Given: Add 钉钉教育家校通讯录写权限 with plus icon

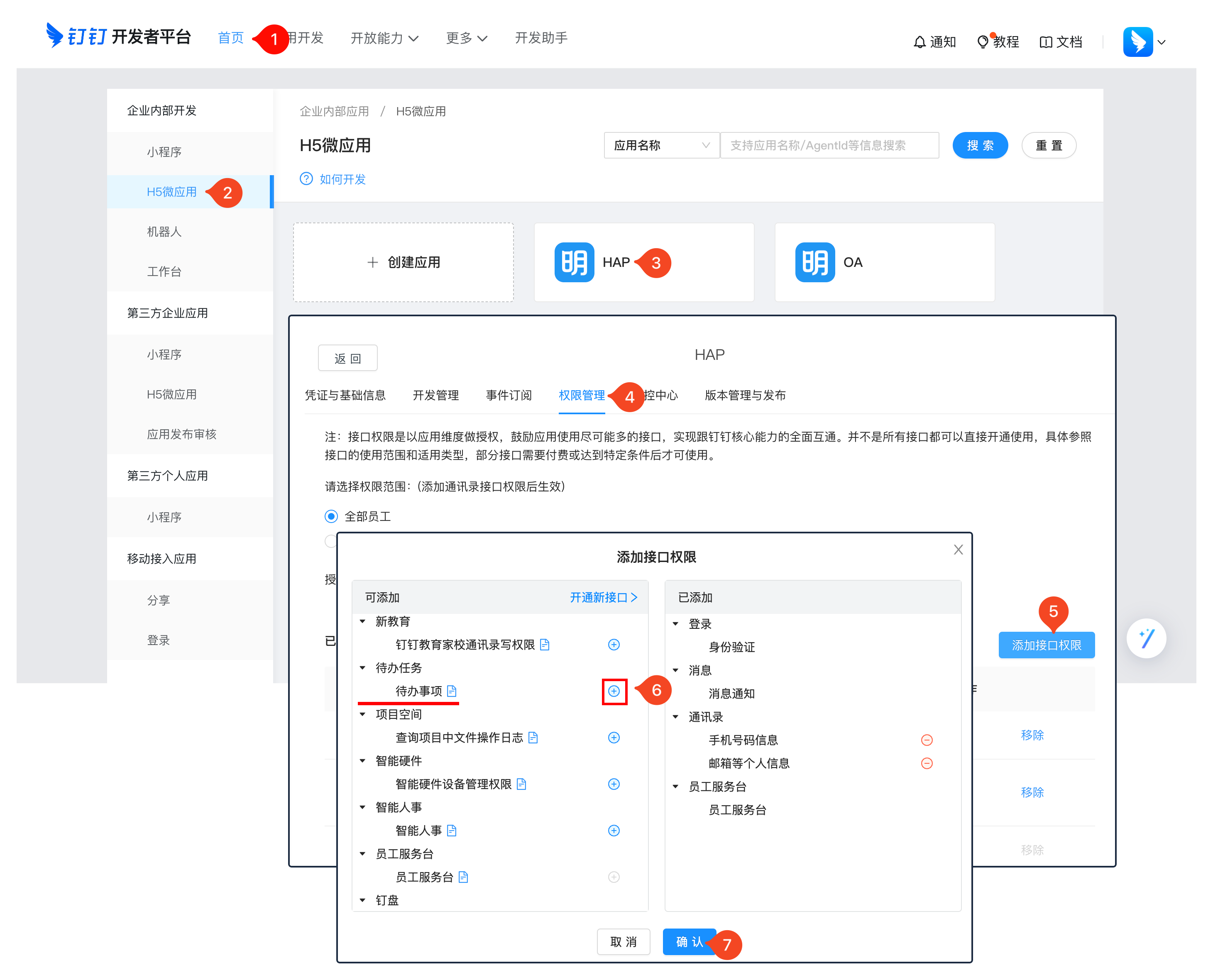Looking at the screenshot, I should [614, 645].
